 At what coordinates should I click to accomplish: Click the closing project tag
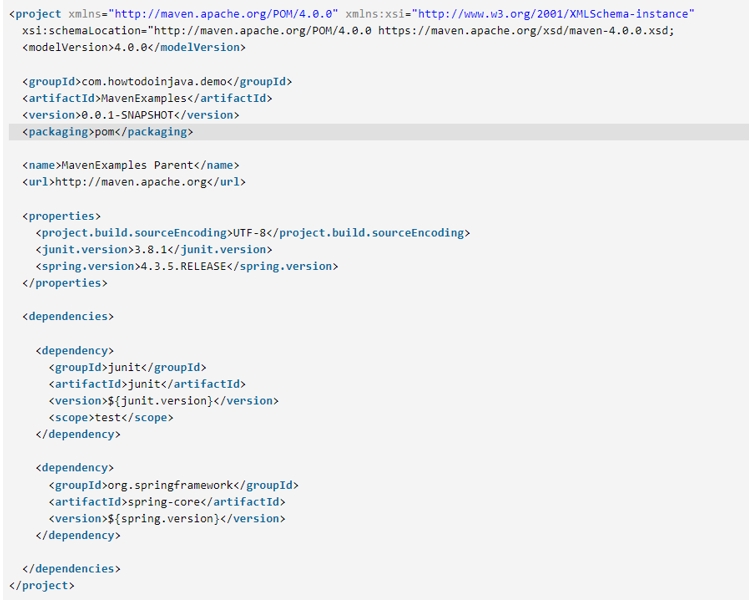[x=42, y=585]
